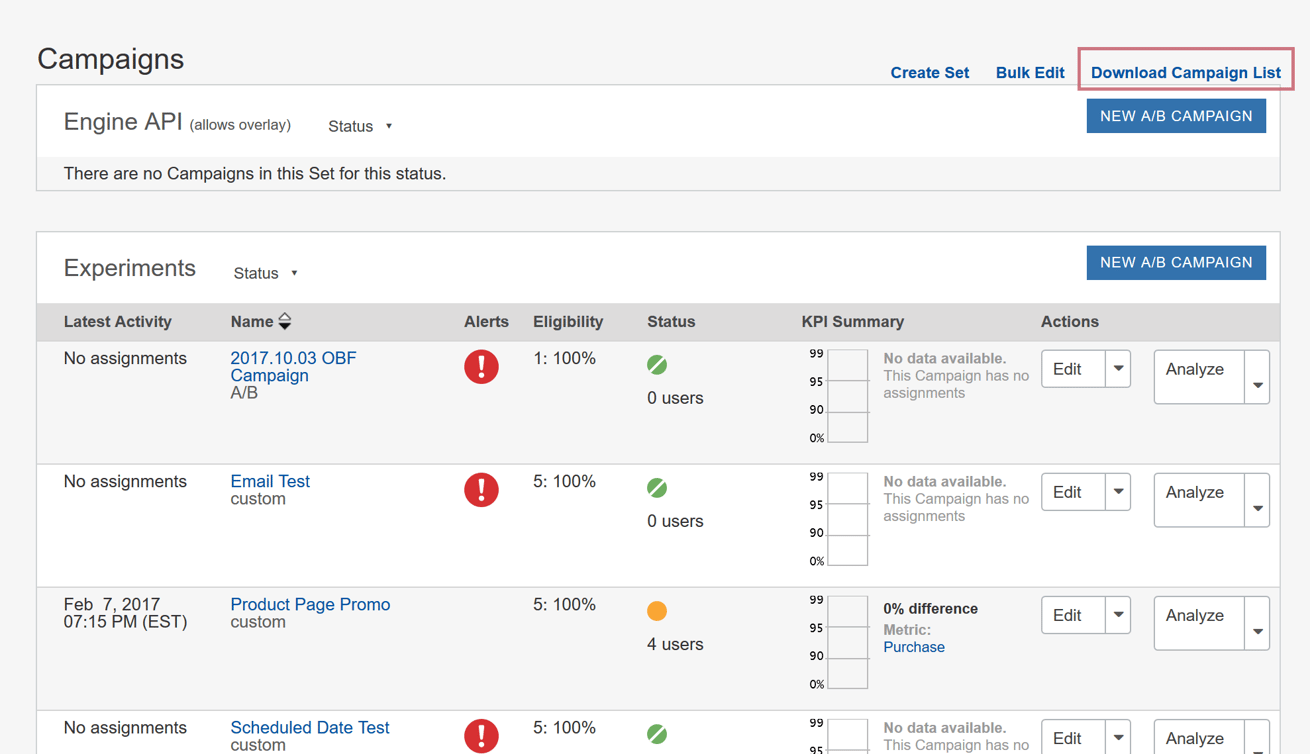Image resolution: width=1310 pixels, height=754 pixels.
Task: Click the Create Set link
Action: (929, 73)
